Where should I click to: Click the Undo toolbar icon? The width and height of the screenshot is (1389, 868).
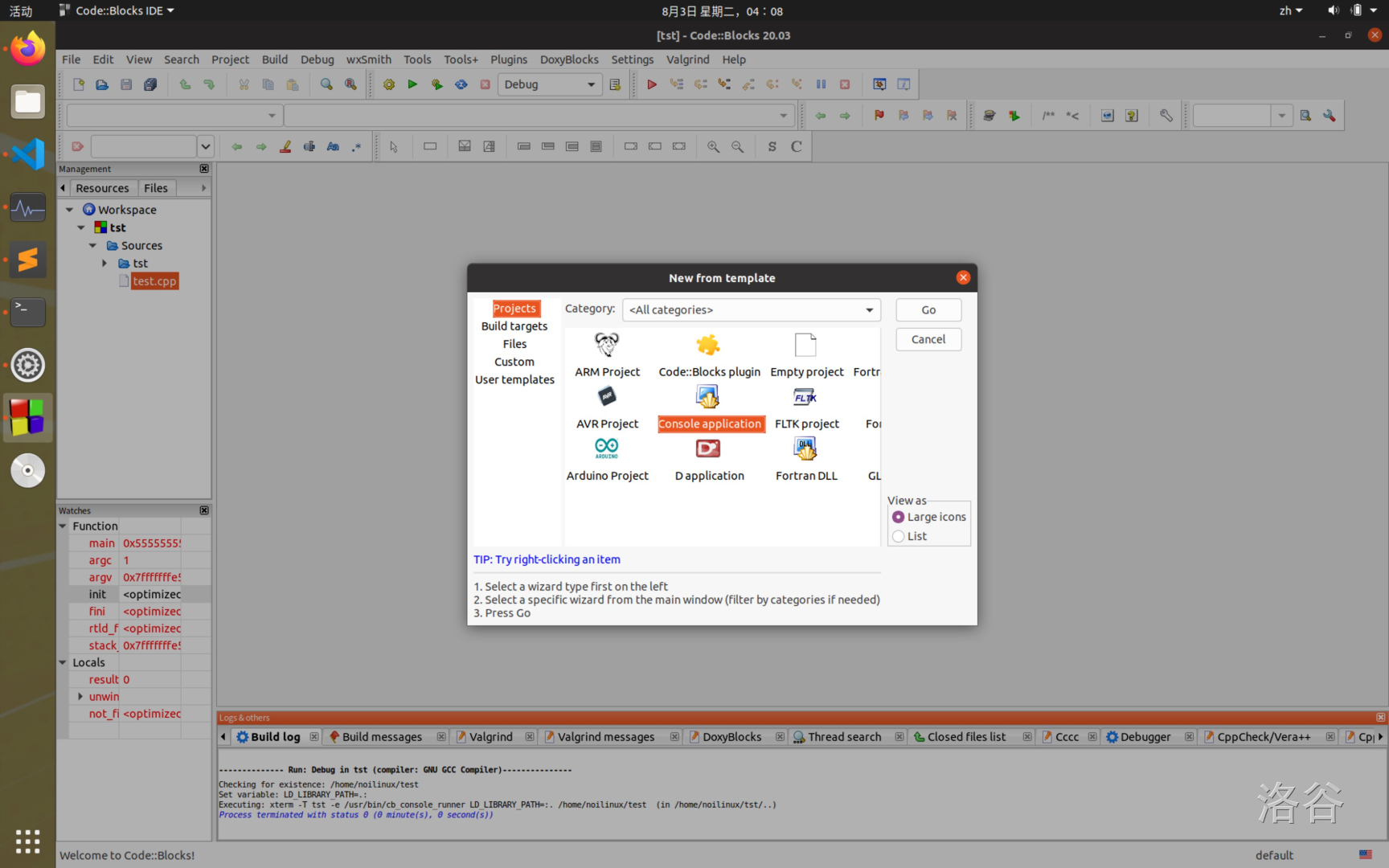pyautogui.click(x=185, y=84)
